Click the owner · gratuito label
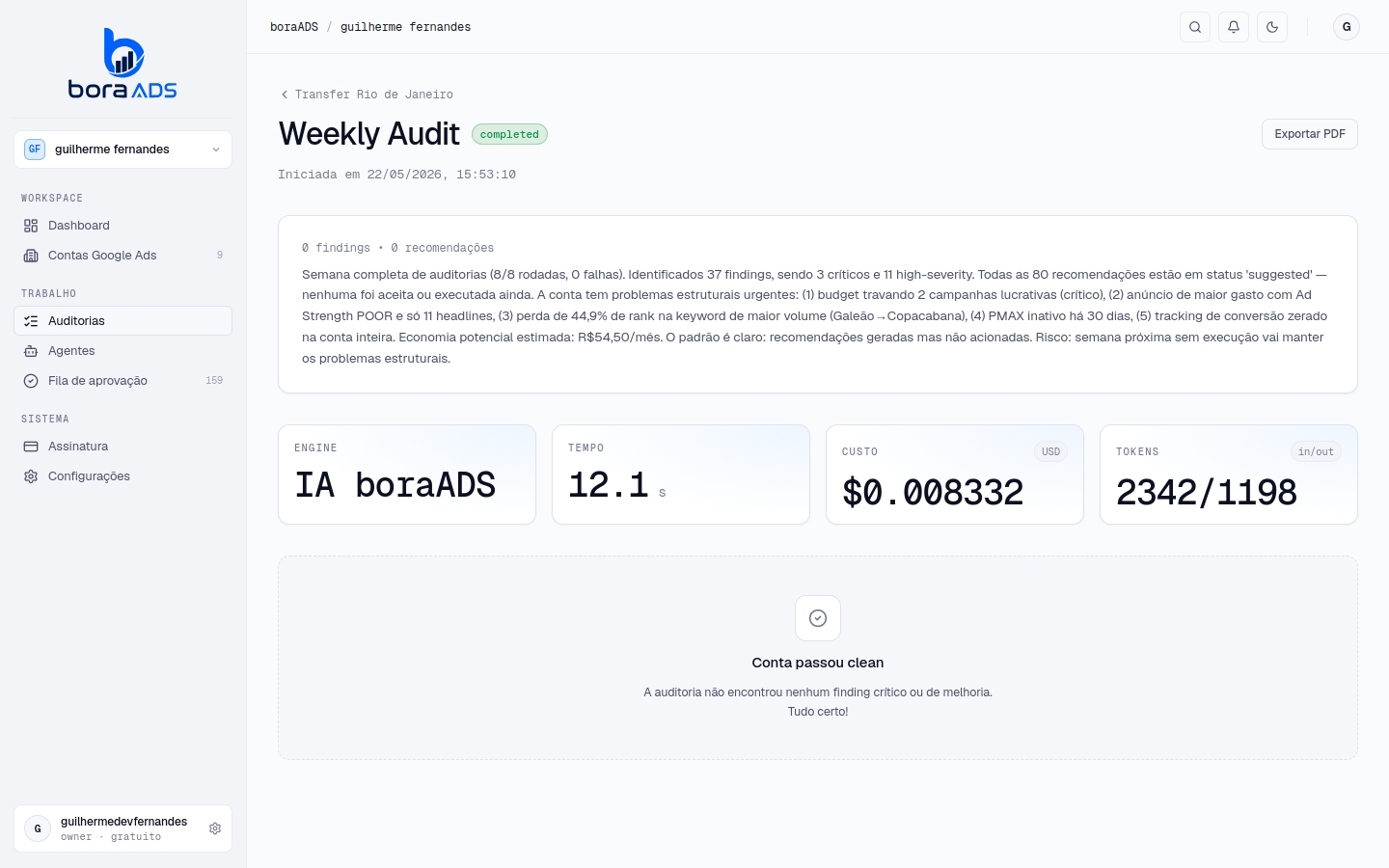Viewport: 1389px width, 868px height. [x=111, y=837]
